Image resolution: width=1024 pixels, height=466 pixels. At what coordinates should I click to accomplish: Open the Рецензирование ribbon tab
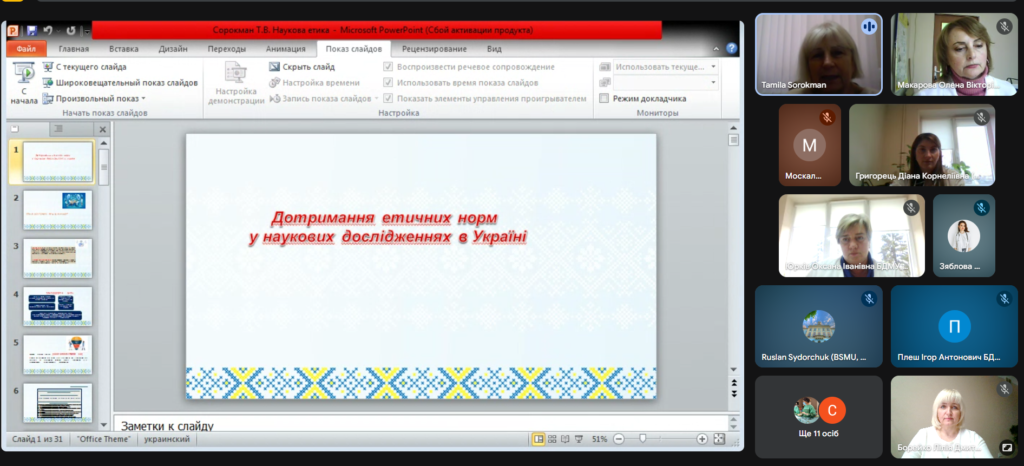[x=434, y=48]
